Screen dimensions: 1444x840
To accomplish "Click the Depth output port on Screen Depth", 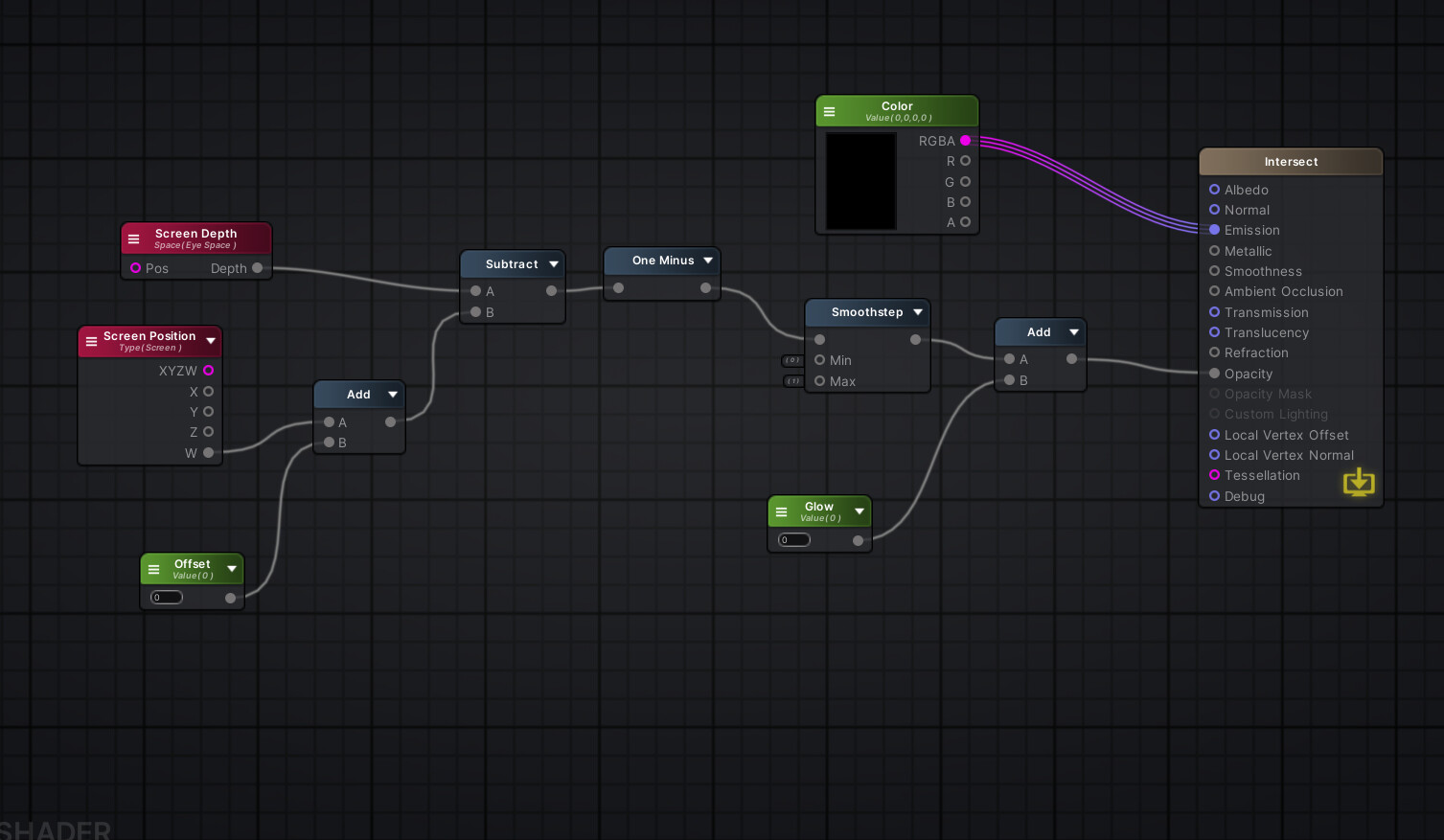I will (x=257, y=268).
